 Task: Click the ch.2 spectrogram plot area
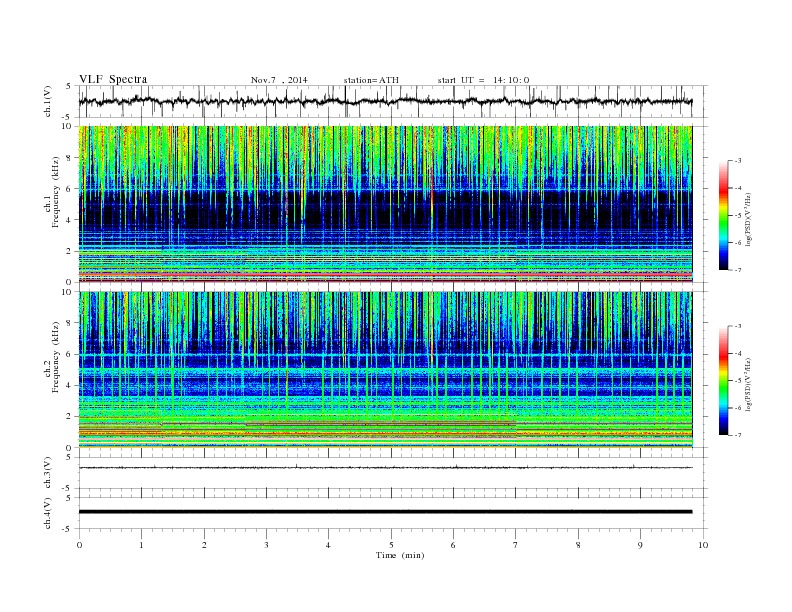click(385, 370)
